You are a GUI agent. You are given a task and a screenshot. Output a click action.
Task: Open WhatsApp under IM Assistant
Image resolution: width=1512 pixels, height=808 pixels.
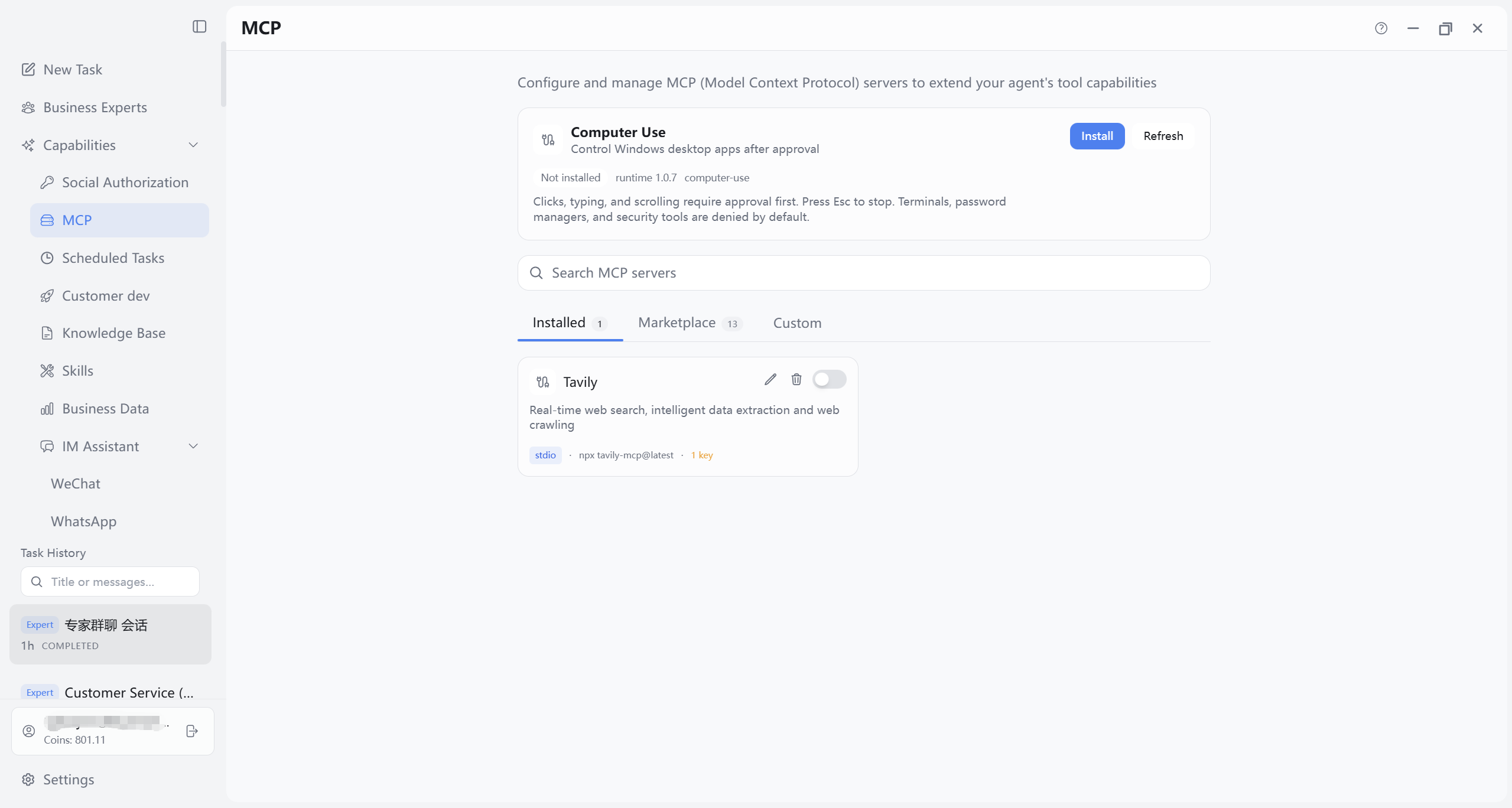[119, 522]
